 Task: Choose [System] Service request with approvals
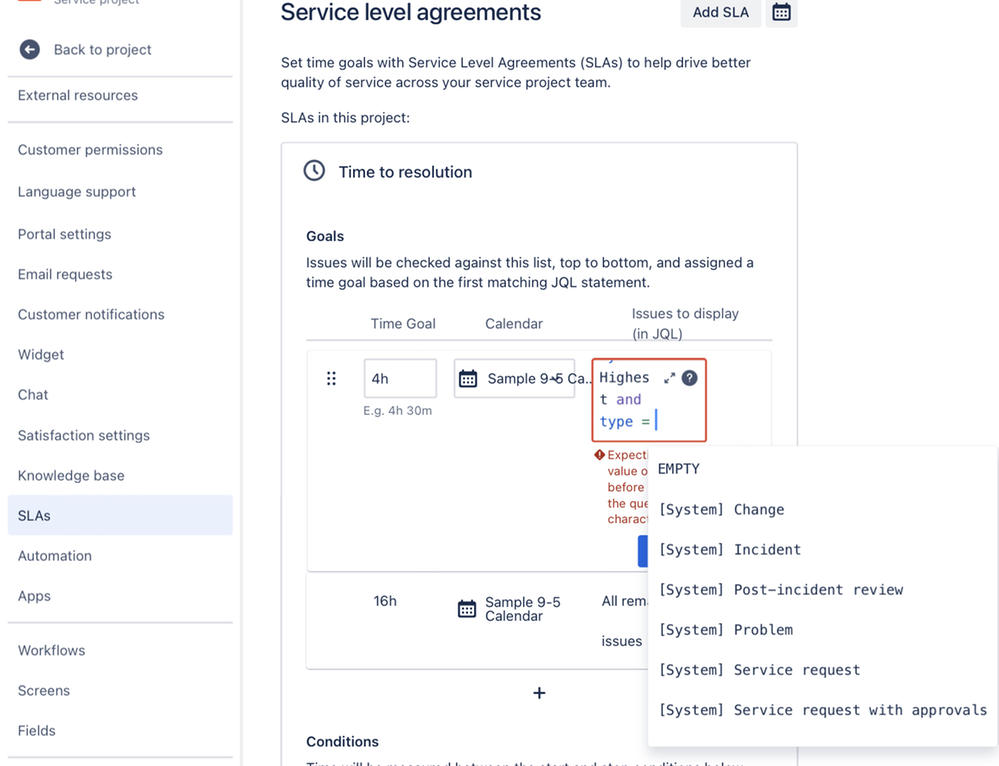coord(822,710)
